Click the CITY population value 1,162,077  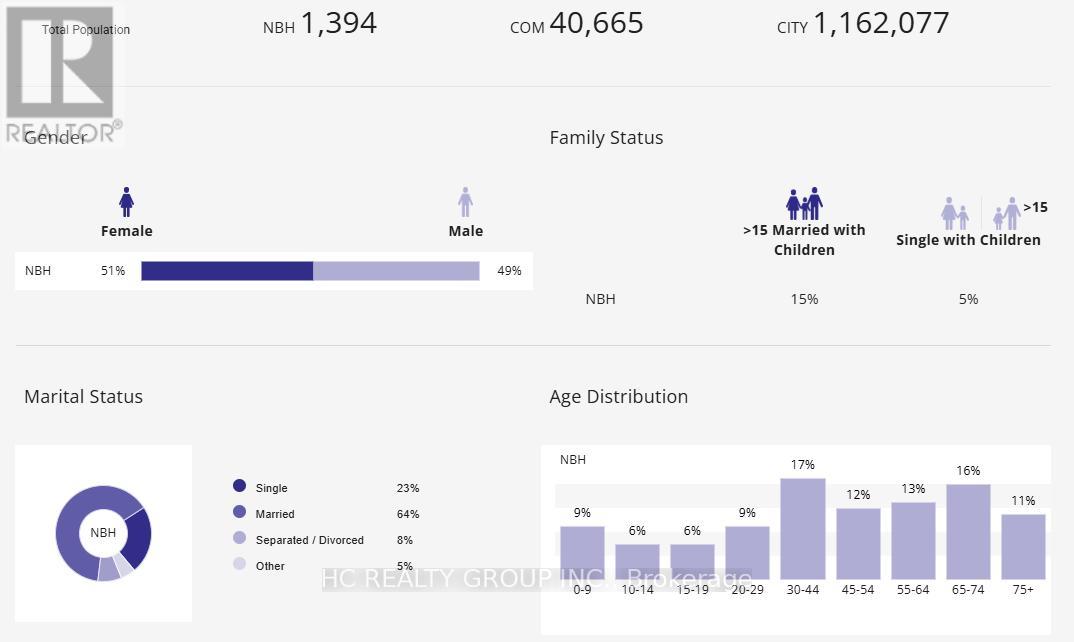click(x=881, y=23)
